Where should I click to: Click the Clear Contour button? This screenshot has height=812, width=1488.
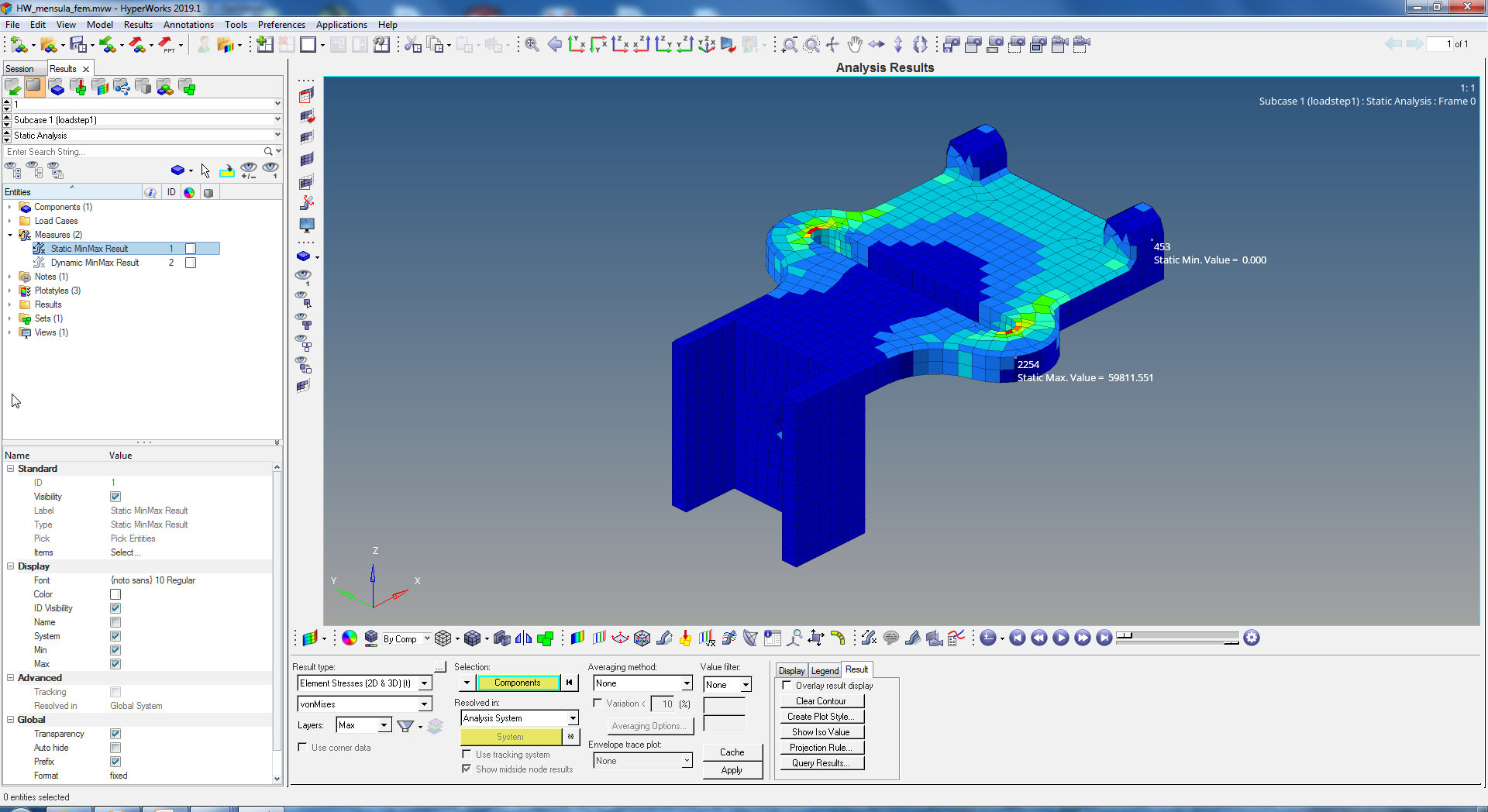point(821,701)
